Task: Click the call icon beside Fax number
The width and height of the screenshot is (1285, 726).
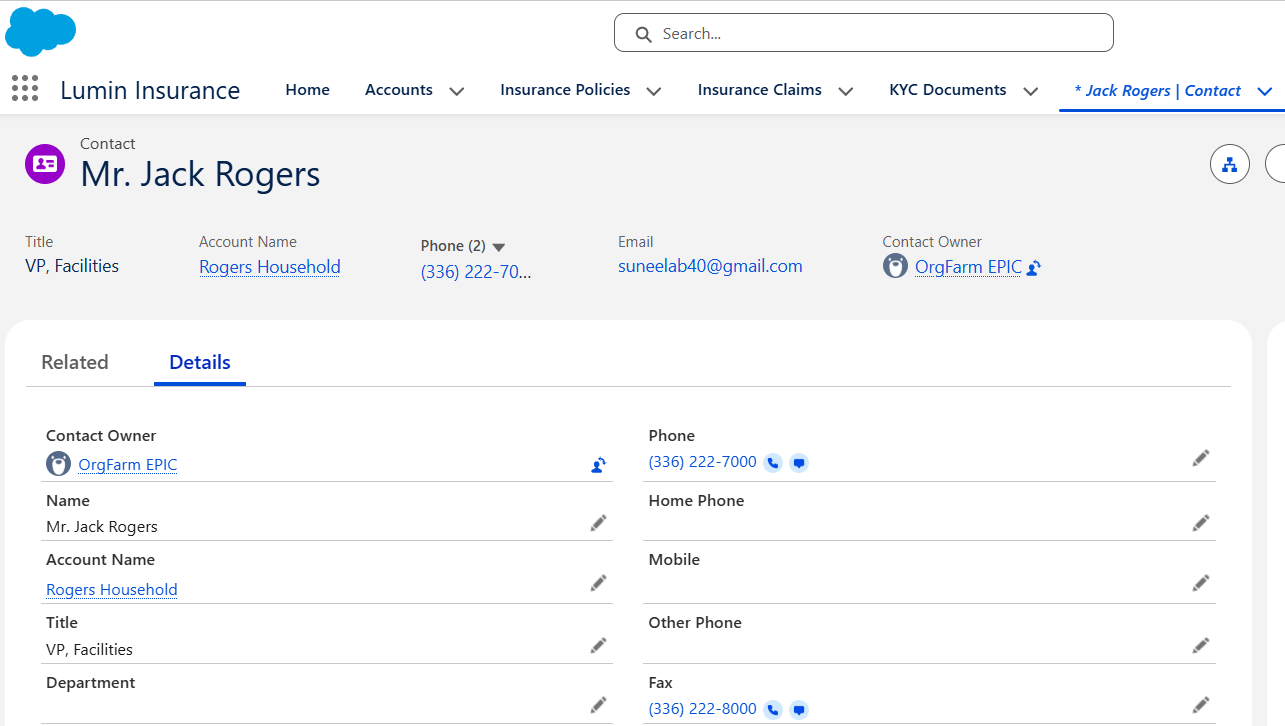Action: 773,710
